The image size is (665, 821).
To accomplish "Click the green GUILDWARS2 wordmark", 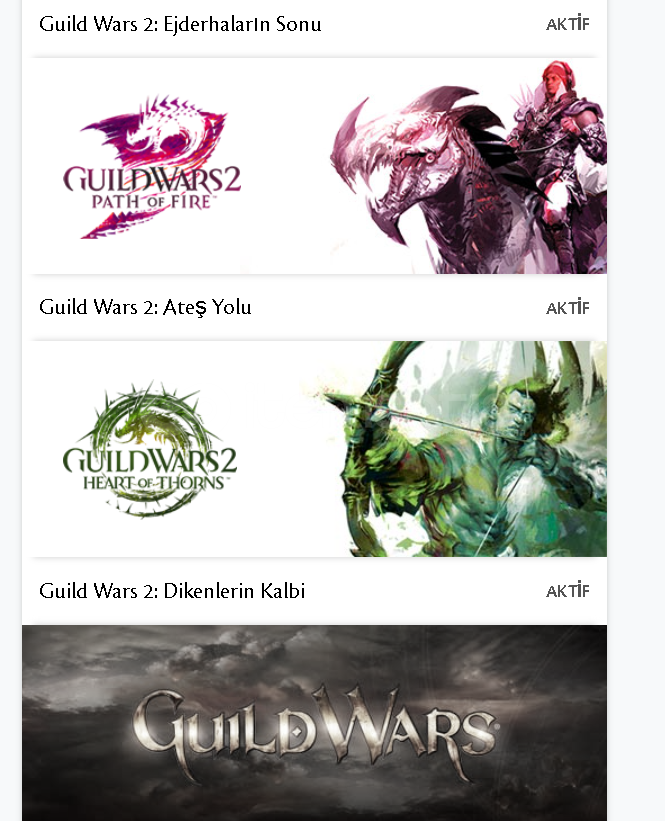I will point(150,460).
